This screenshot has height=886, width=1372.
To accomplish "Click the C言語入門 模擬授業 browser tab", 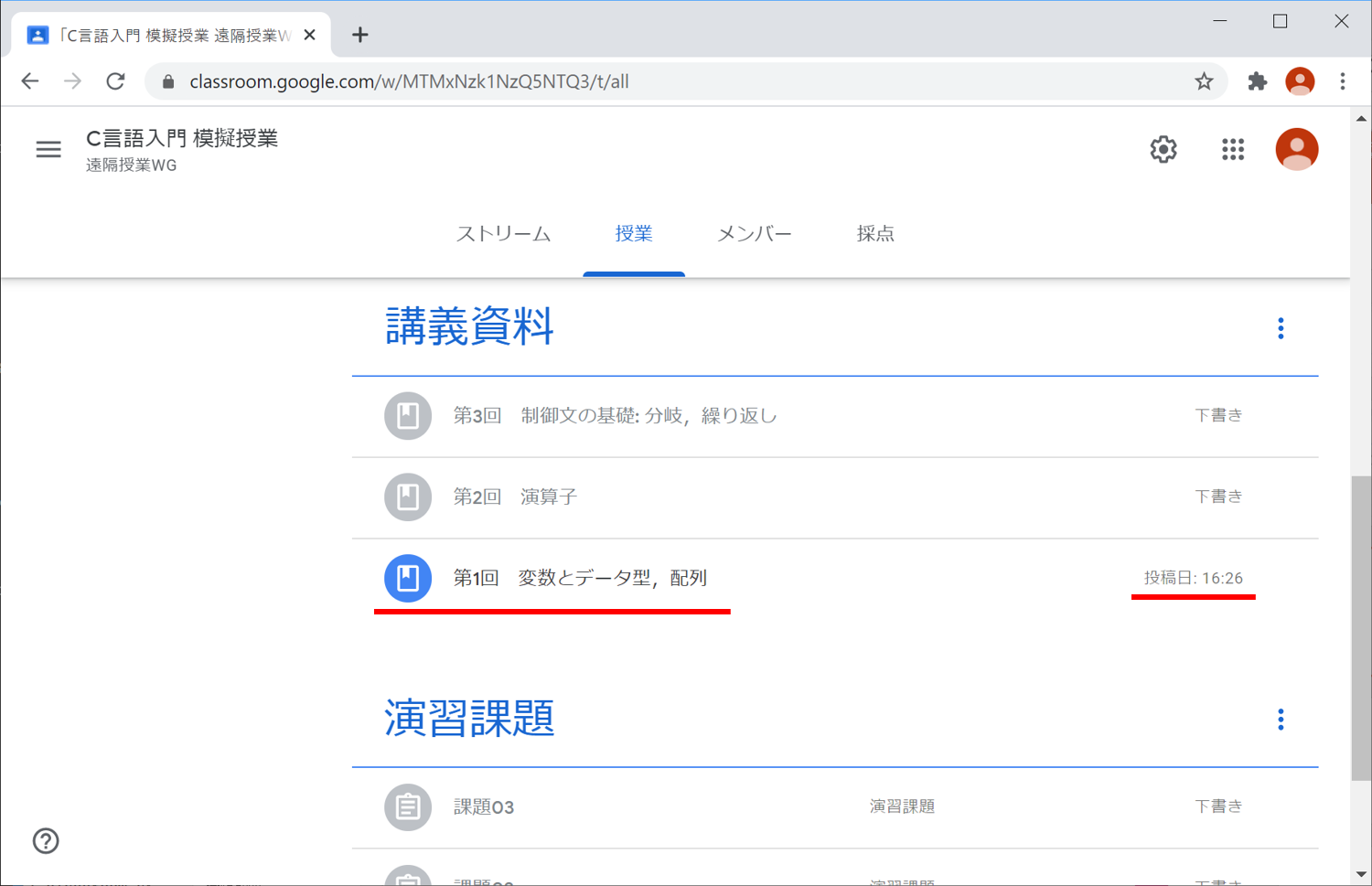I will tap(171, 35).
